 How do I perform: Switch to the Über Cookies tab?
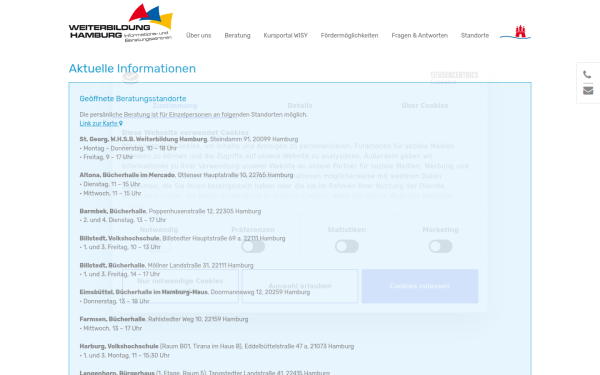point(425,106)
